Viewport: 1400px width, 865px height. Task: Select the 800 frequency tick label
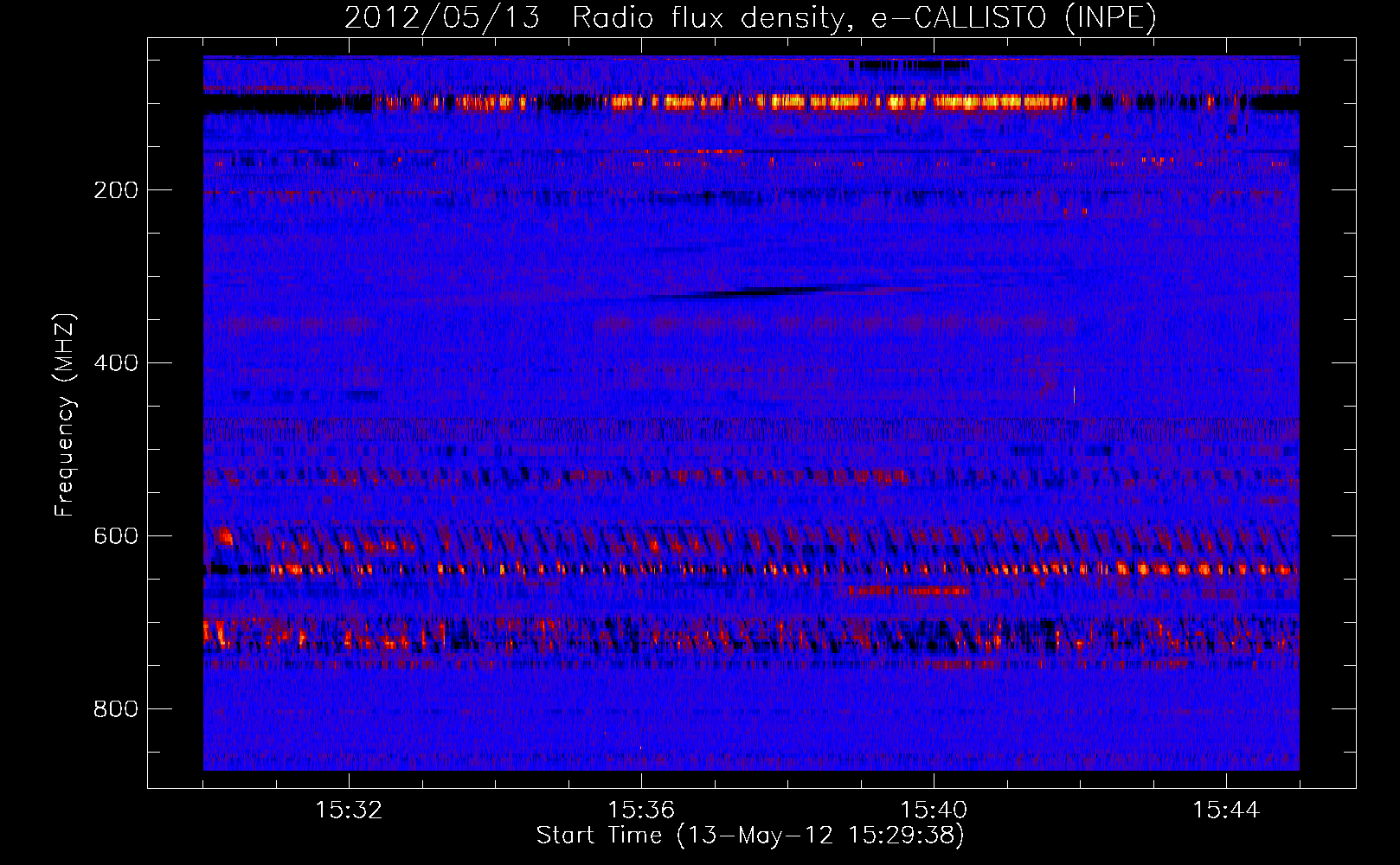coord(116,708)
